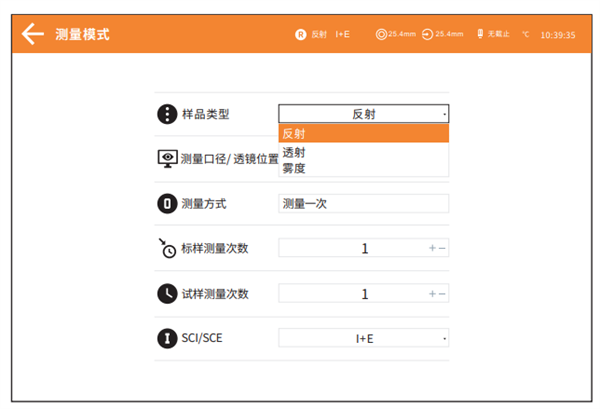Click the 测量方式 icon
Viewport: 600px width, 409px height.
tap(167, 204)
